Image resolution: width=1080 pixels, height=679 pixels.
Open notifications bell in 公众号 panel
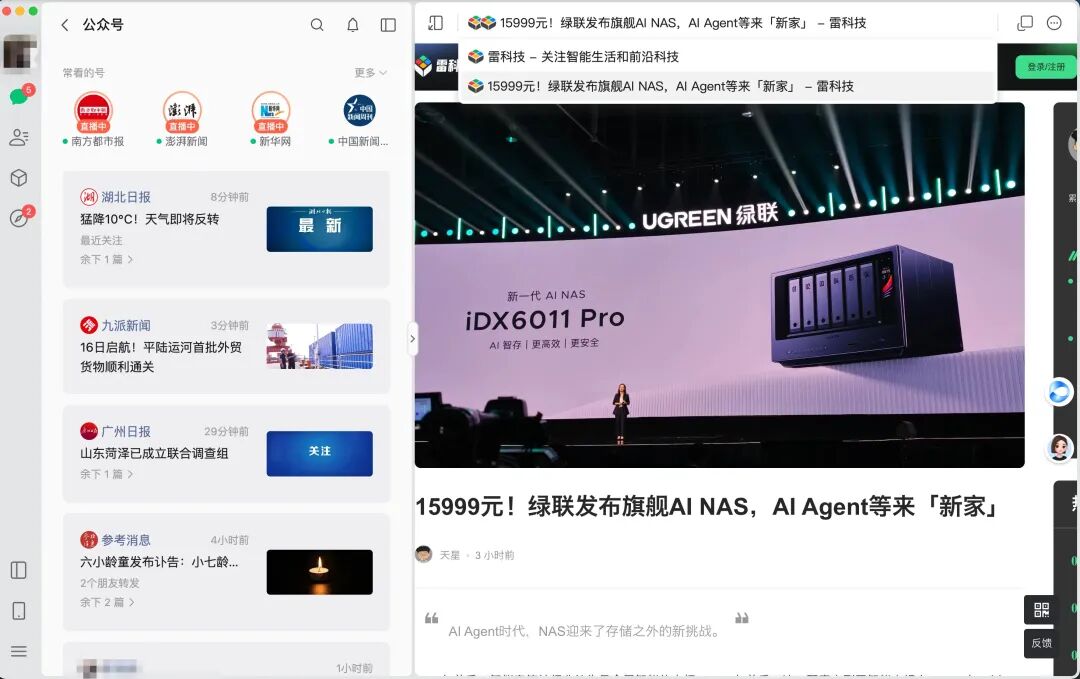point(353,25)
